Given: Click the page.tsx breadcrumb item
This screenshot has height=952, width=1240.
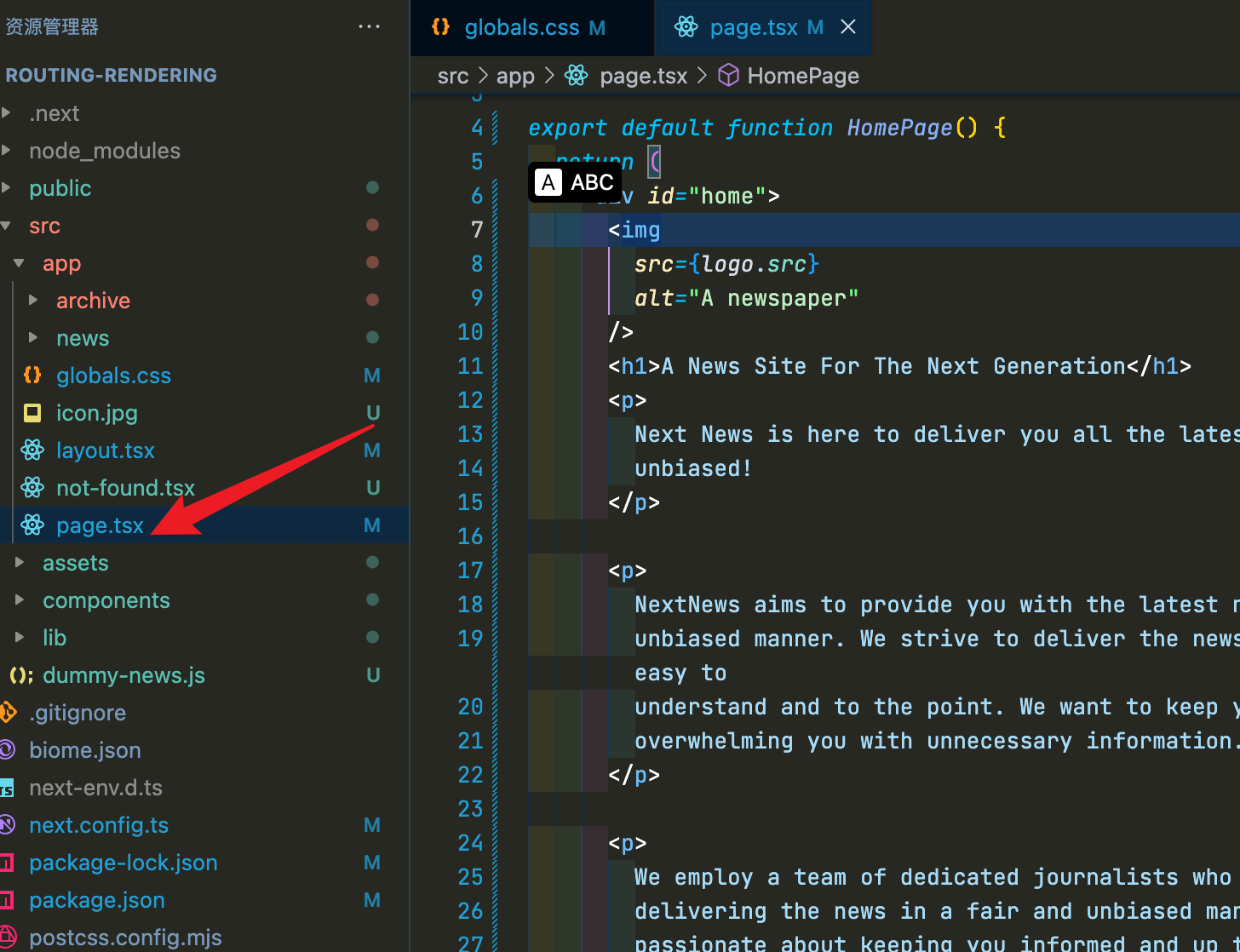Looking at the screenshot, I should click(x=644, y=76).
